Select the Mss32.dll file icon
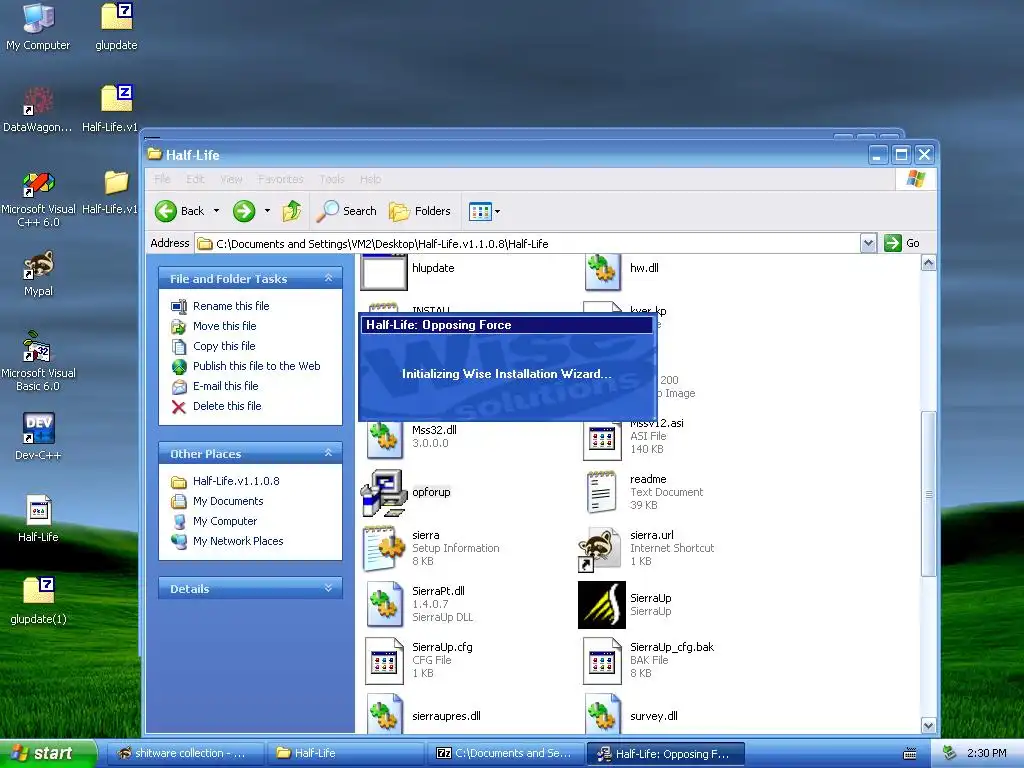Image resolution: width=1024 pixels, height=768 pixels. pyautogui.click(x=384, y=440)
